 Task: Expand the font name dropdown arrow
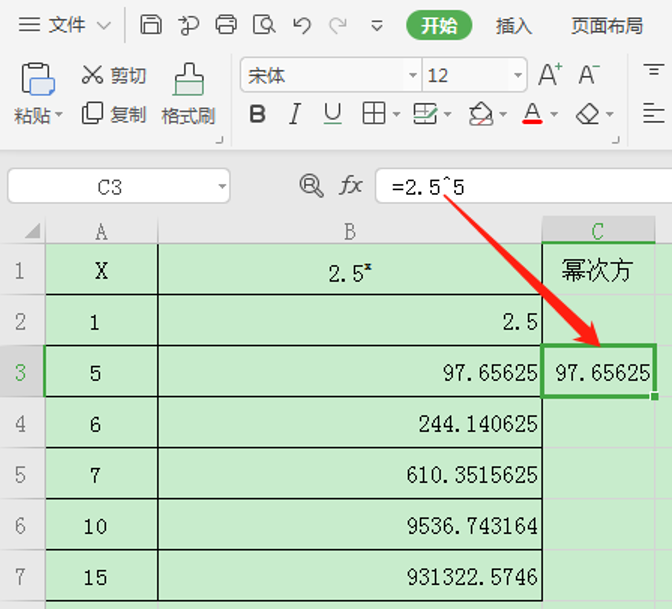pos(413,75)
